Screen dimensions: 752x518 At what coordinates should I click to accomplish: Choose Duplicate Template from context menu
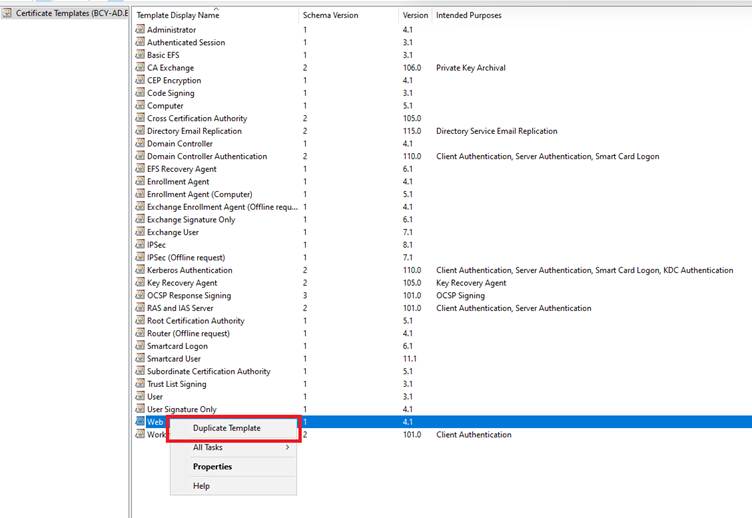pos(234,428)
